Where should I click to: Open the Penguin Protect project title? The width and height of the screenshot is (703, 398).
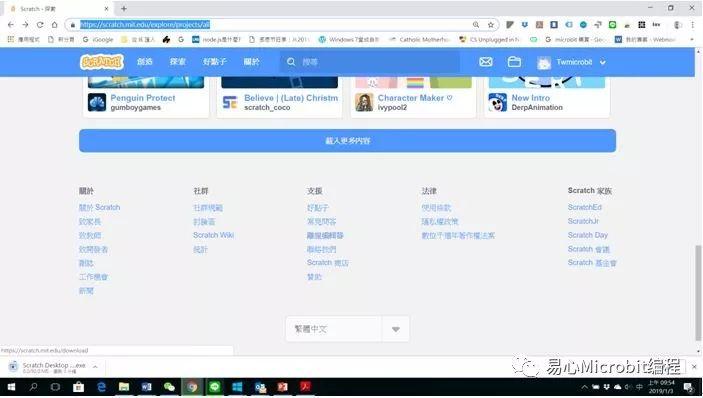click(x=143, y=98)
